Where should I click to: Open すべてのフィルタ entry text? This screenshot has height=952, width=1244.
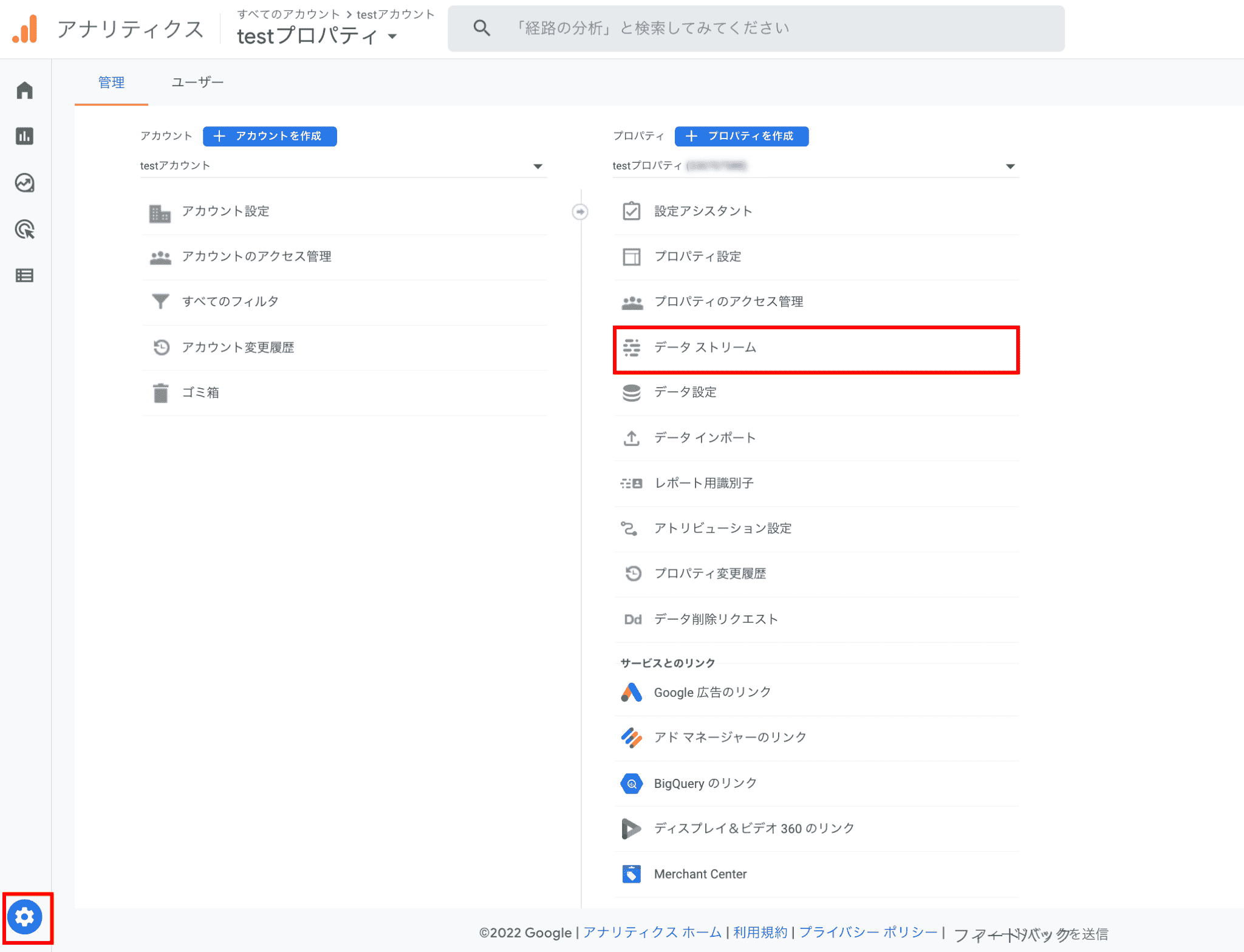pos(231,302)
